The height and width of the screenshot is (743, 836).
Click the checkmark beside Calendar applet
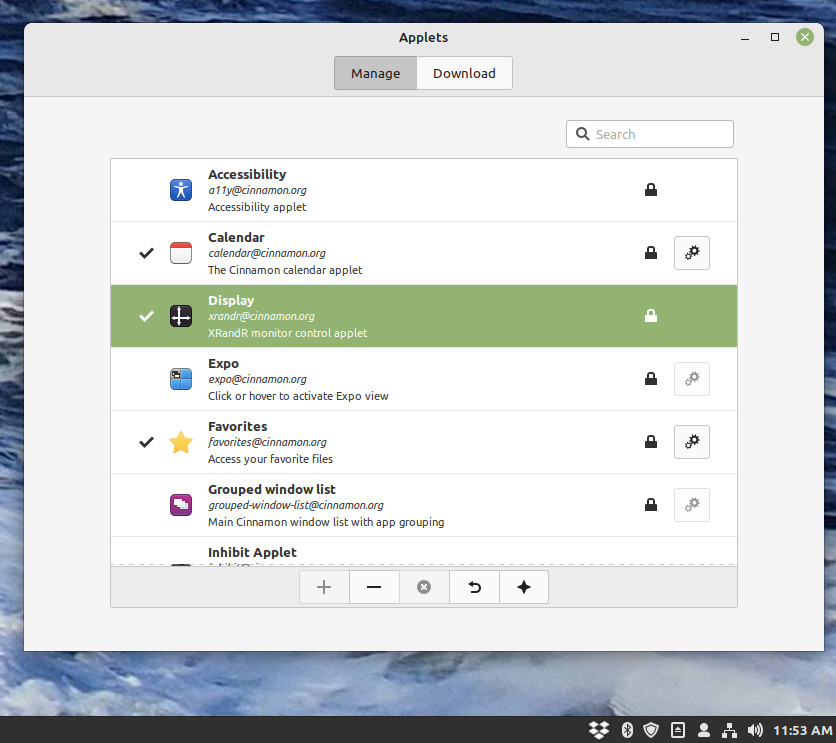[x=146, y=252]
